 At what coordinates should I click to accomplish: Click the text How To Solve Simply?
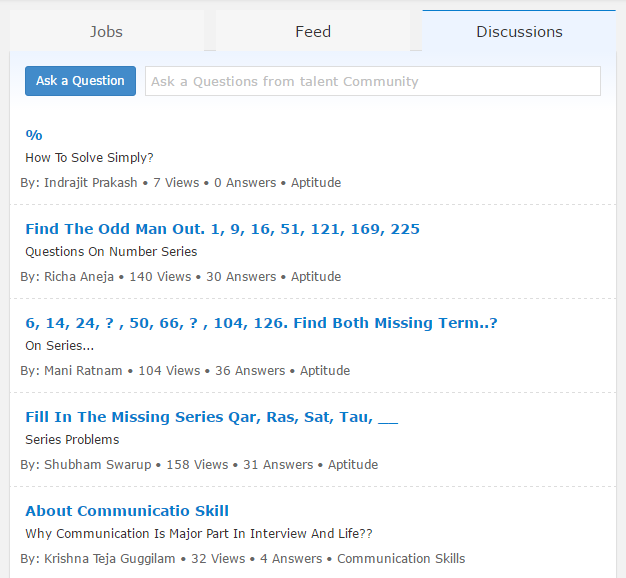point(89,158)
